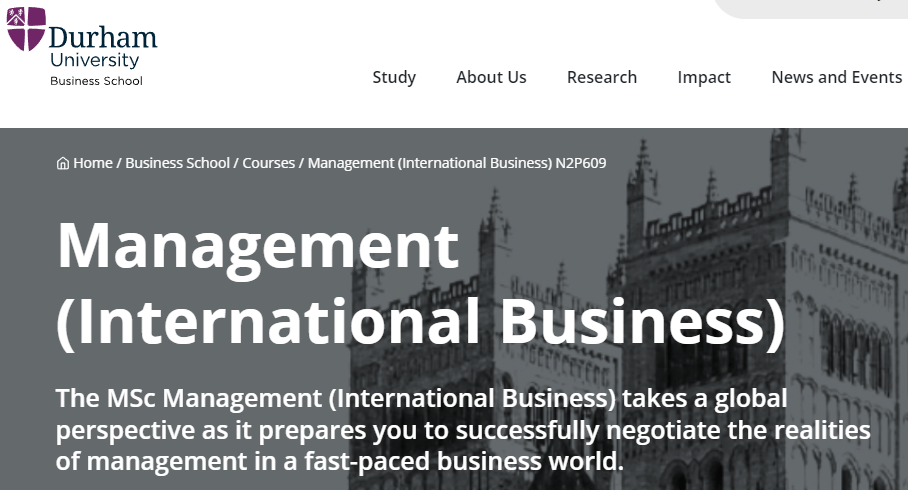Image resolution: width=908 pixels, height=490 pixels.
Task: Click the Durham University Business School logo
Action: (82, 47)
